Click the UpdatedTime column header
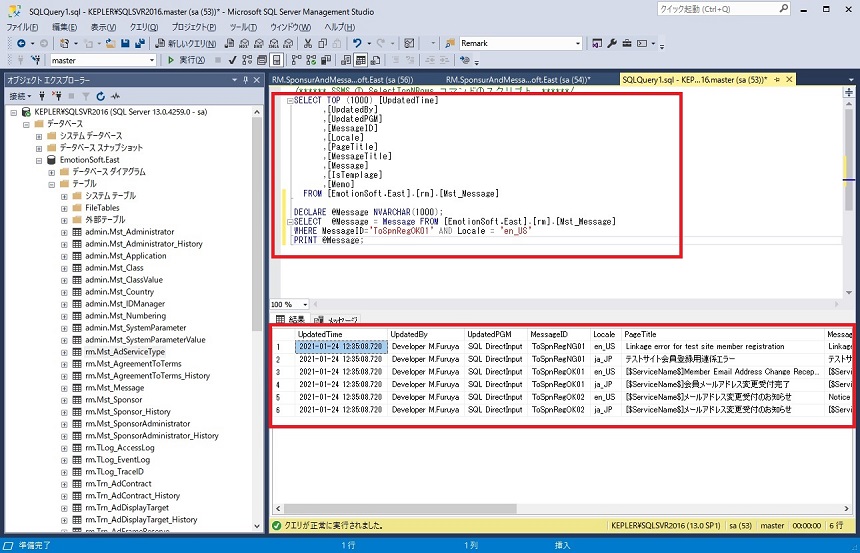The width and height of the screenshot is (860, 553). (x=341, y=334)
